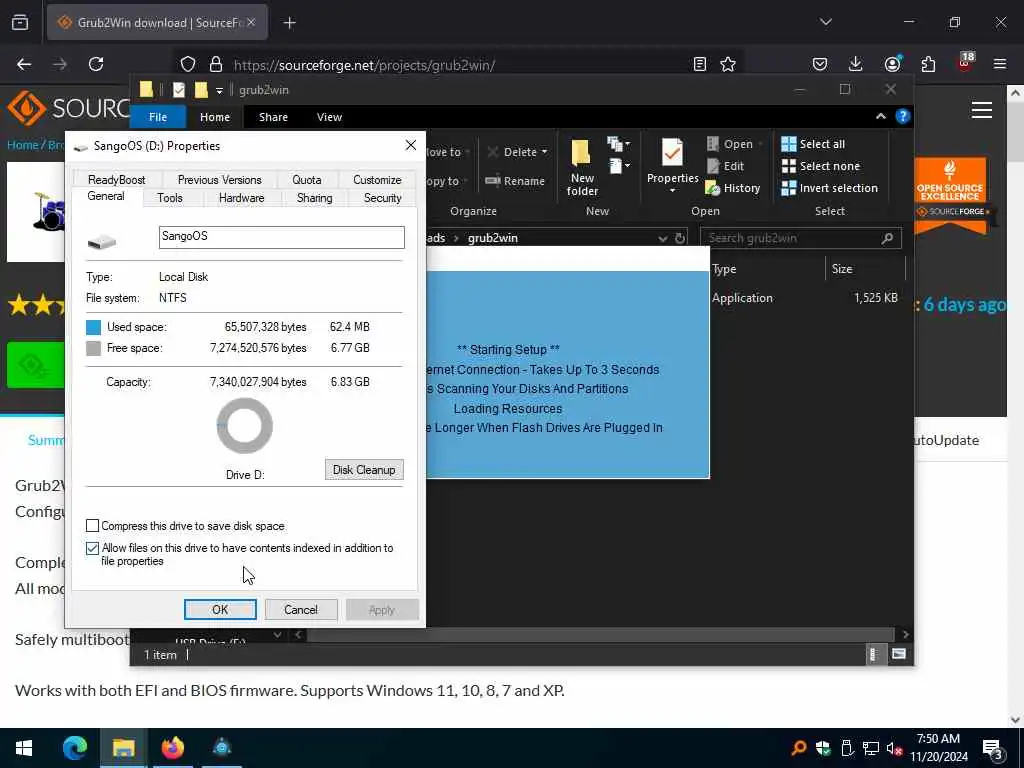Edit the SangoOS volume label field
The height and width of the screenshot is (768, 1024).
pos(281,236)
